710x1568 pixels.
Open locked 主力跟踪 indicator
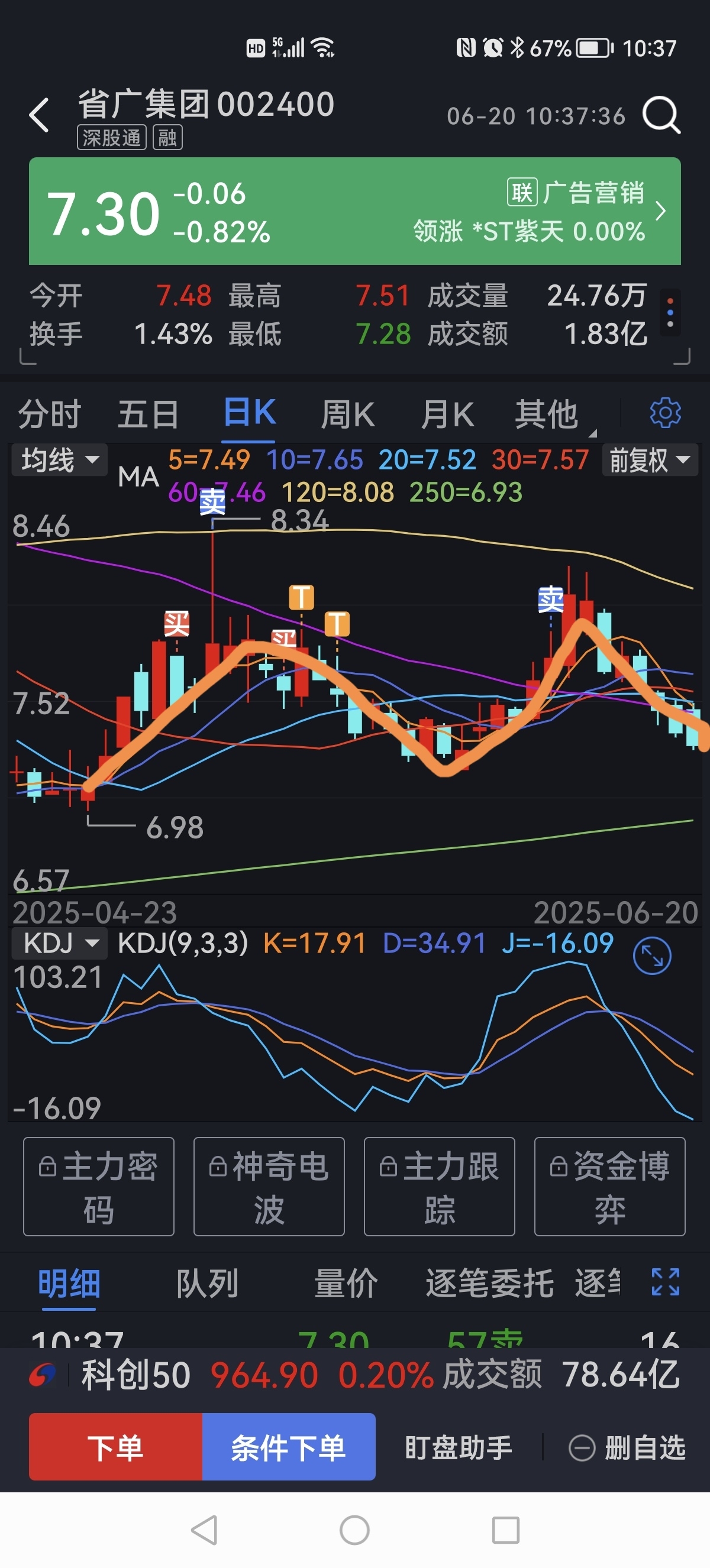click(440, 1187)
